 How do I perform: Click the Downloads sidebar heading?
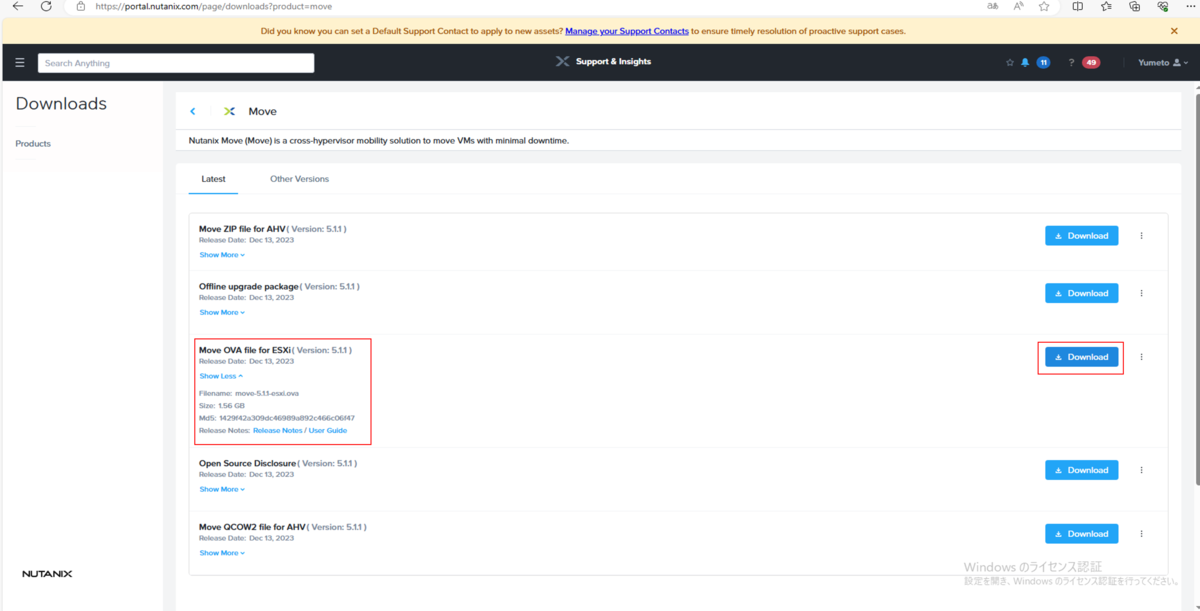click(x=61, y=104)
